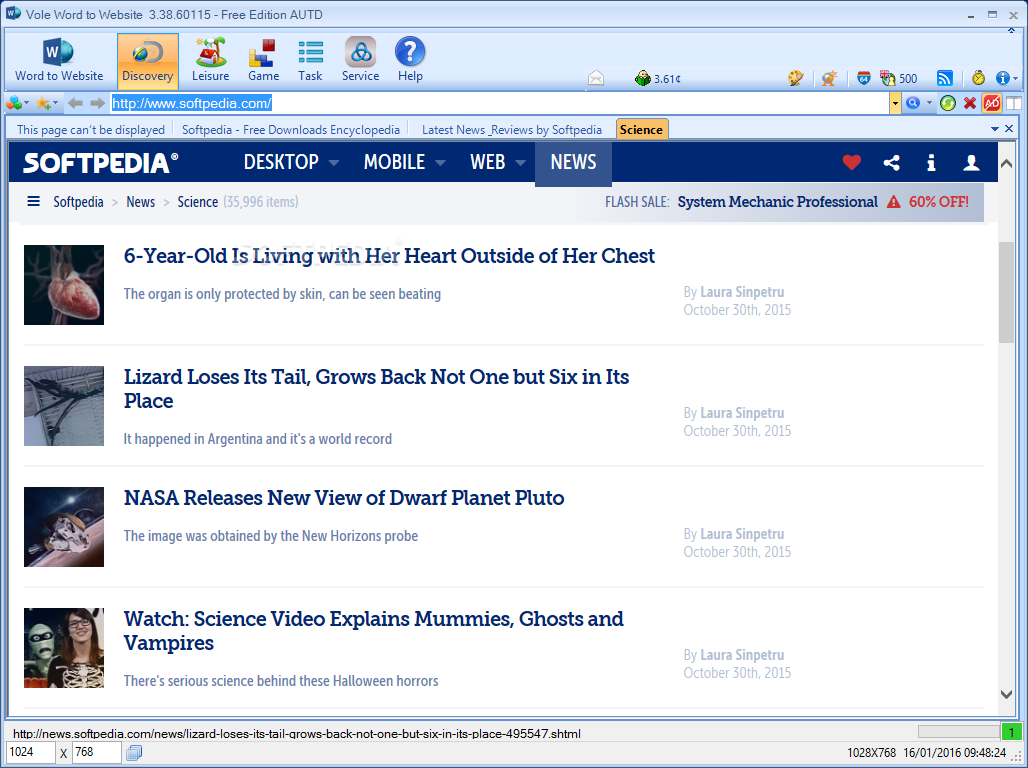Viewport: 1028px width, 768px height.
Task: Click the colored cubes icon
Action: pyautogui.click(x=14, y=103)
